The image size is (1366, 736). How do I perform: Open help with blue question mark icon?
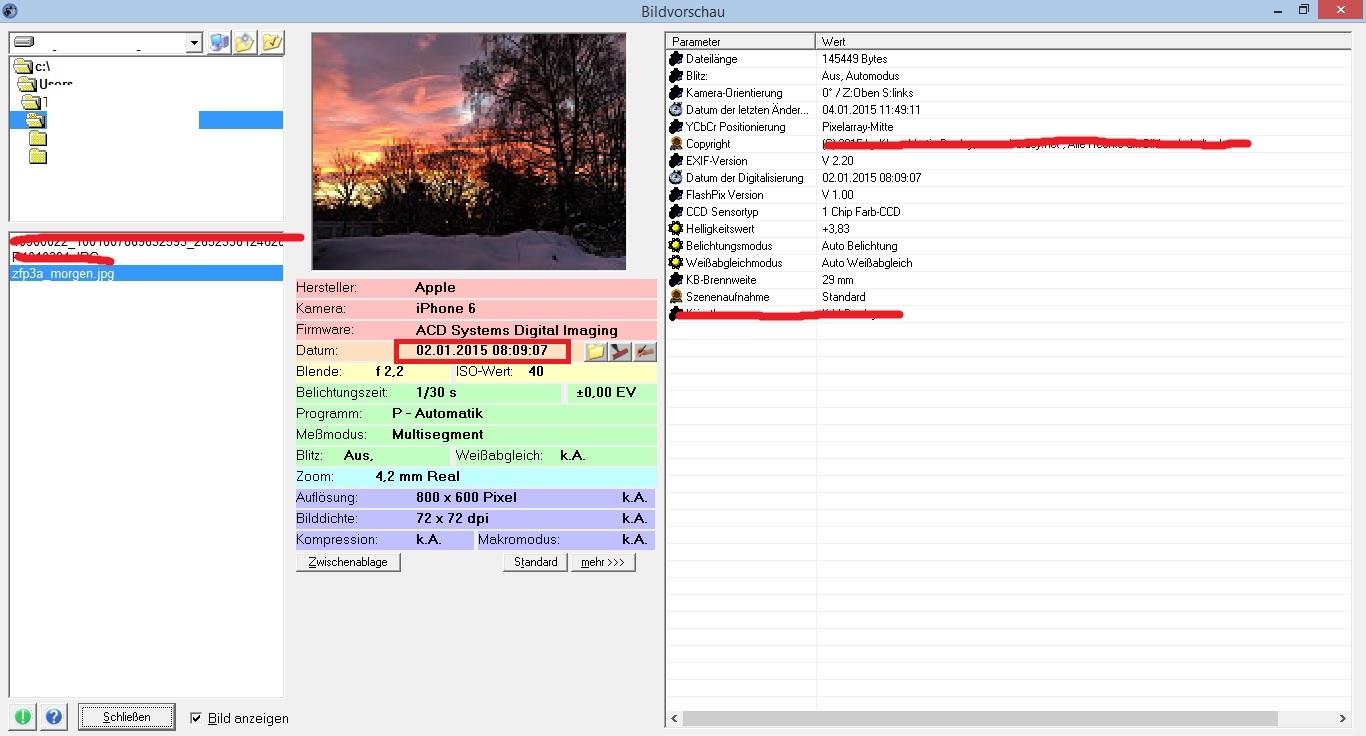point(54,717)
